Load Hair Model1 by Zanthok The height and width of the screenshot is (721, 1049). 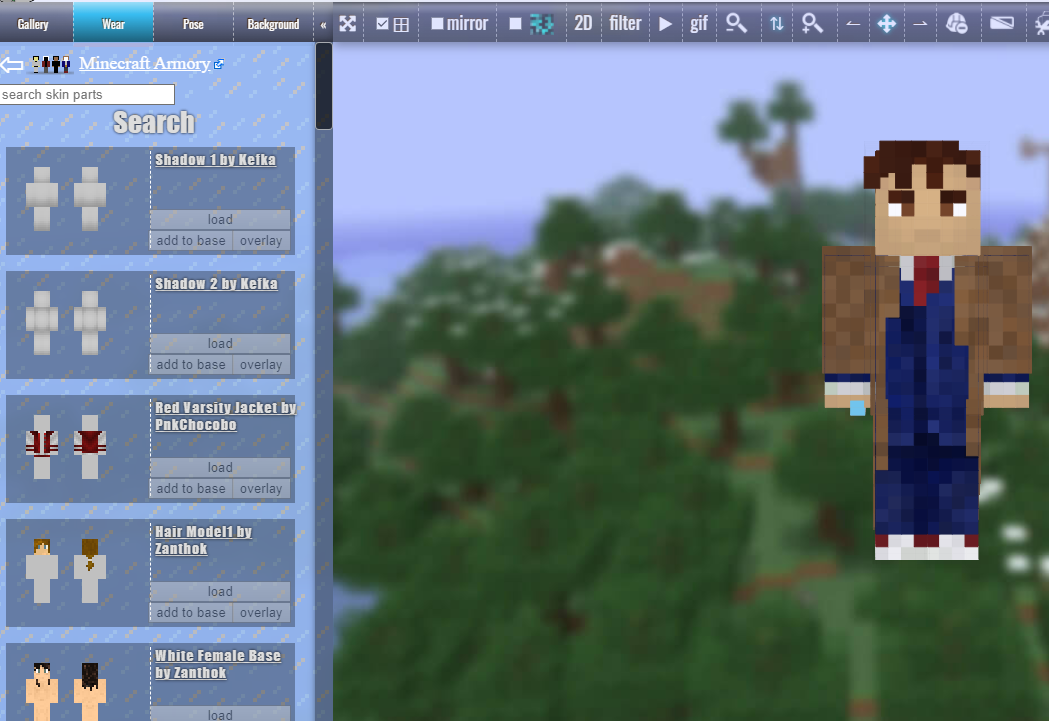coord(220,591)
